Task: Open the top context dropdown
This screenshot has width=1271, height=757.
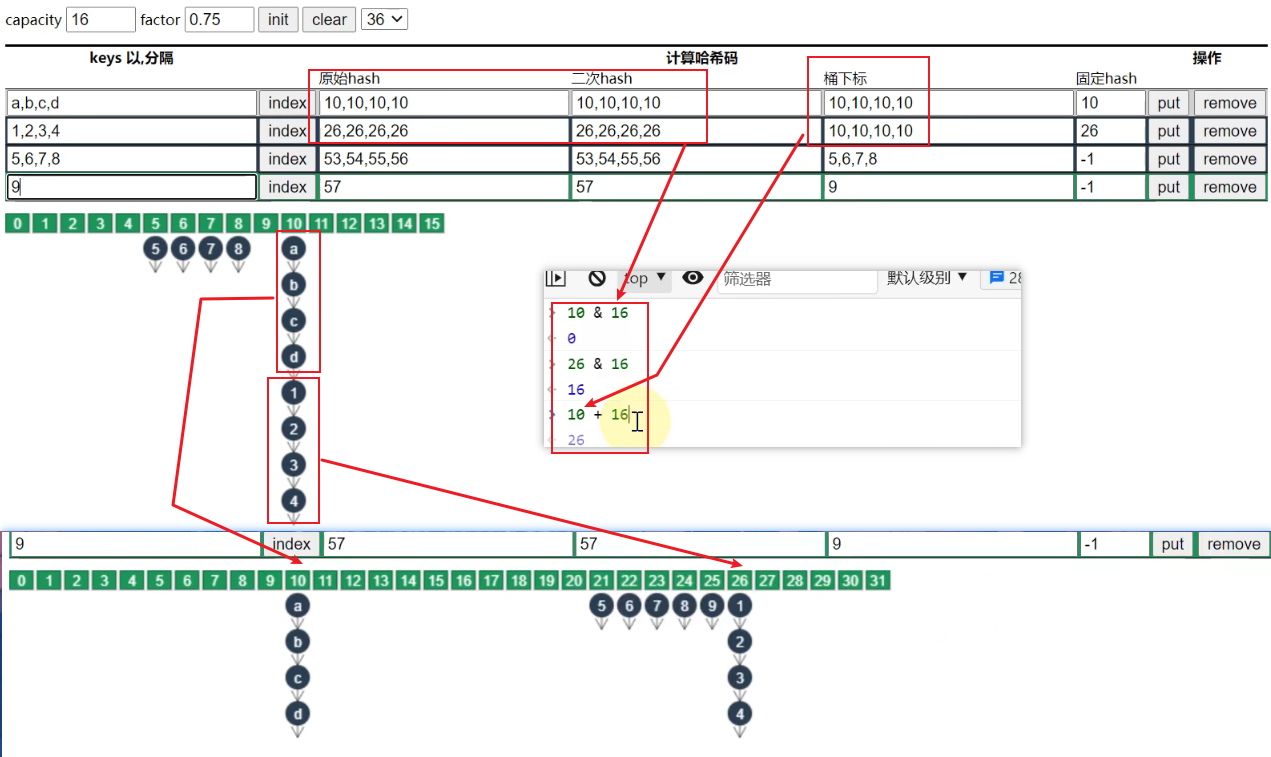Action: click(645, 278)
